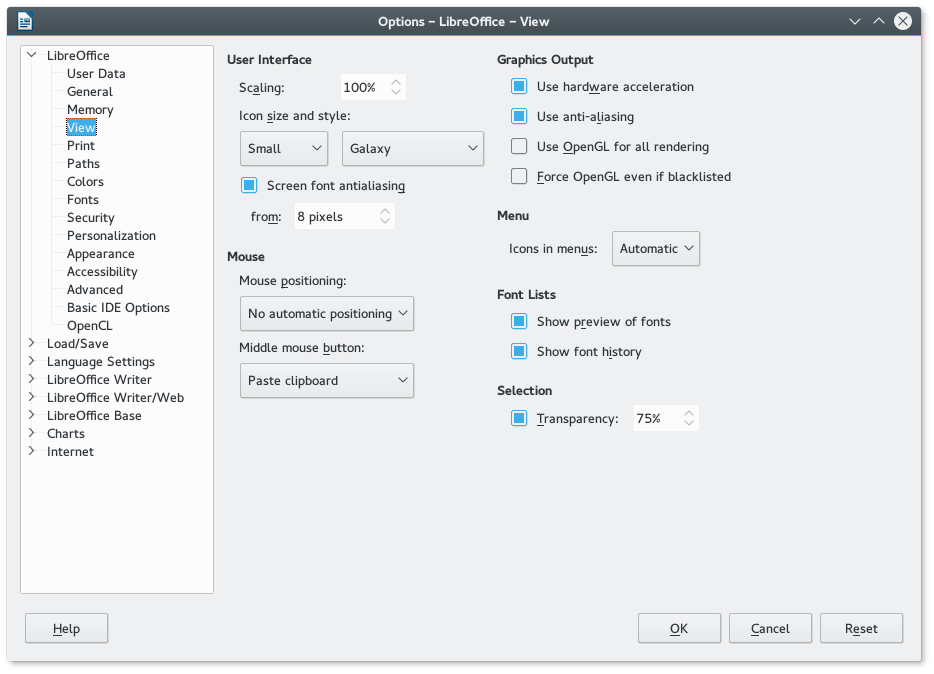Toggle Show font history checkbox
This screenshot has width=934, height=674.
519,351
